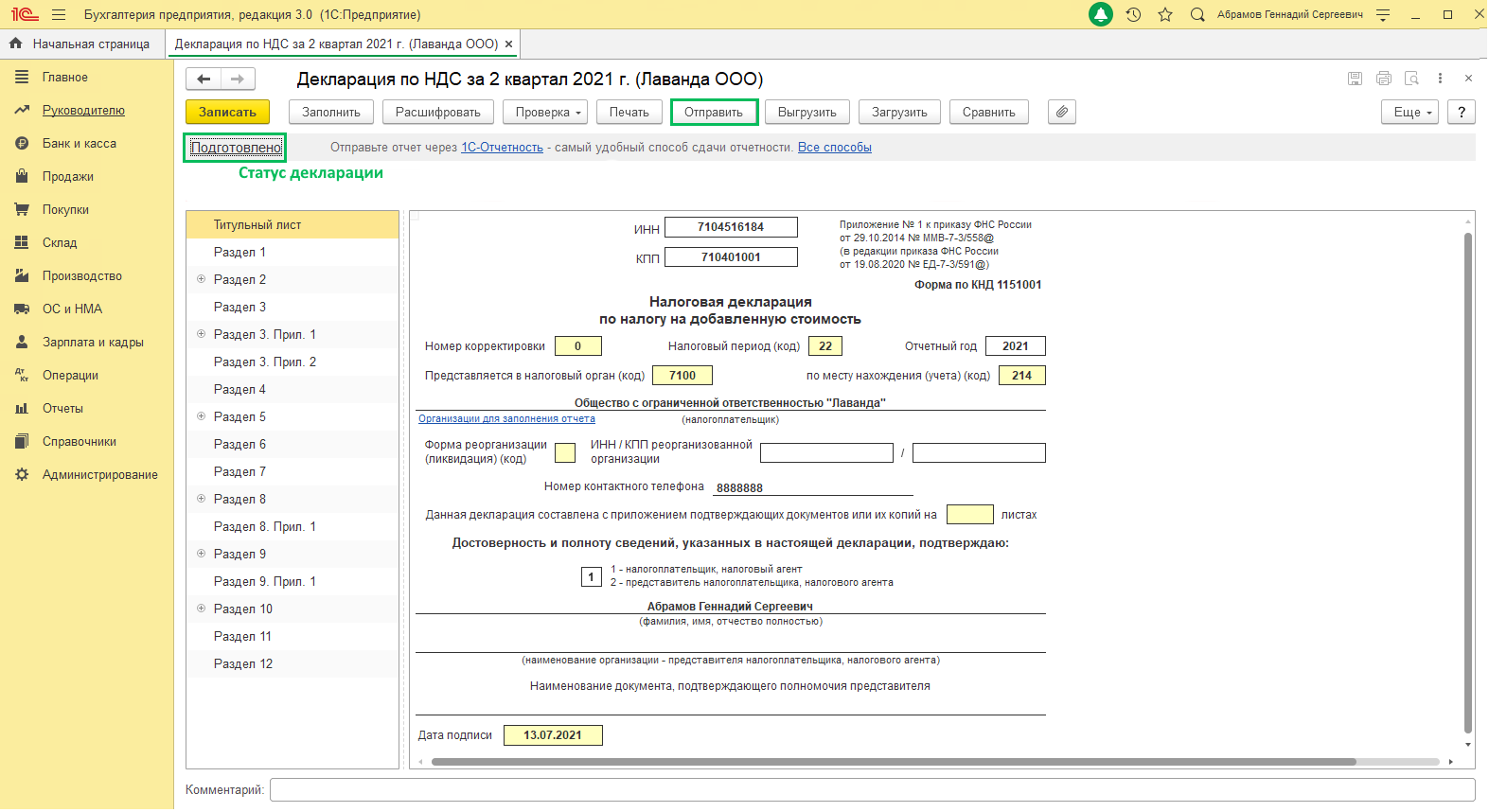Select Раздел 12 in the section list
This screenshot has width=1489, height=812.
292,664
